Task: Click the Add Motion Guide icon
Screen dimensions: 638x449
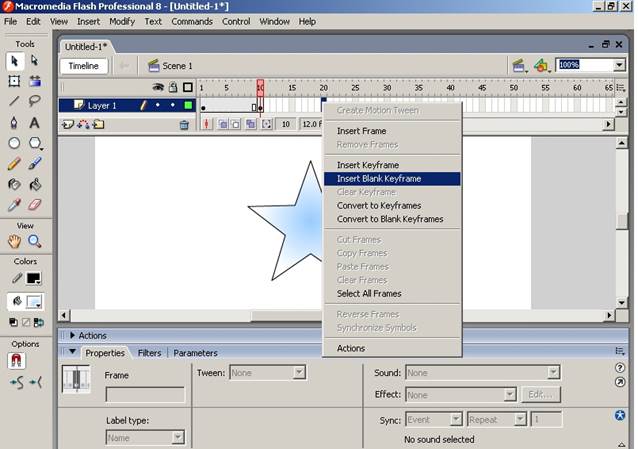Action: coord(83,124)
